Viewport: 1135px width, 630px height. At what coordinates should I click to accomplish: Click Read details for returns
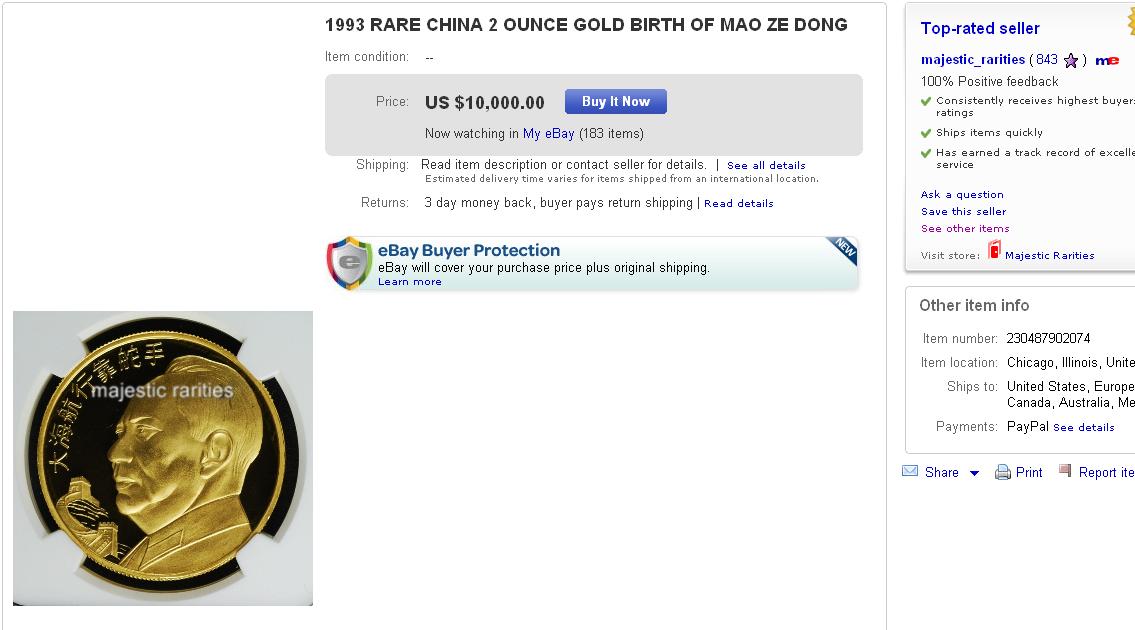pos(738,204)
